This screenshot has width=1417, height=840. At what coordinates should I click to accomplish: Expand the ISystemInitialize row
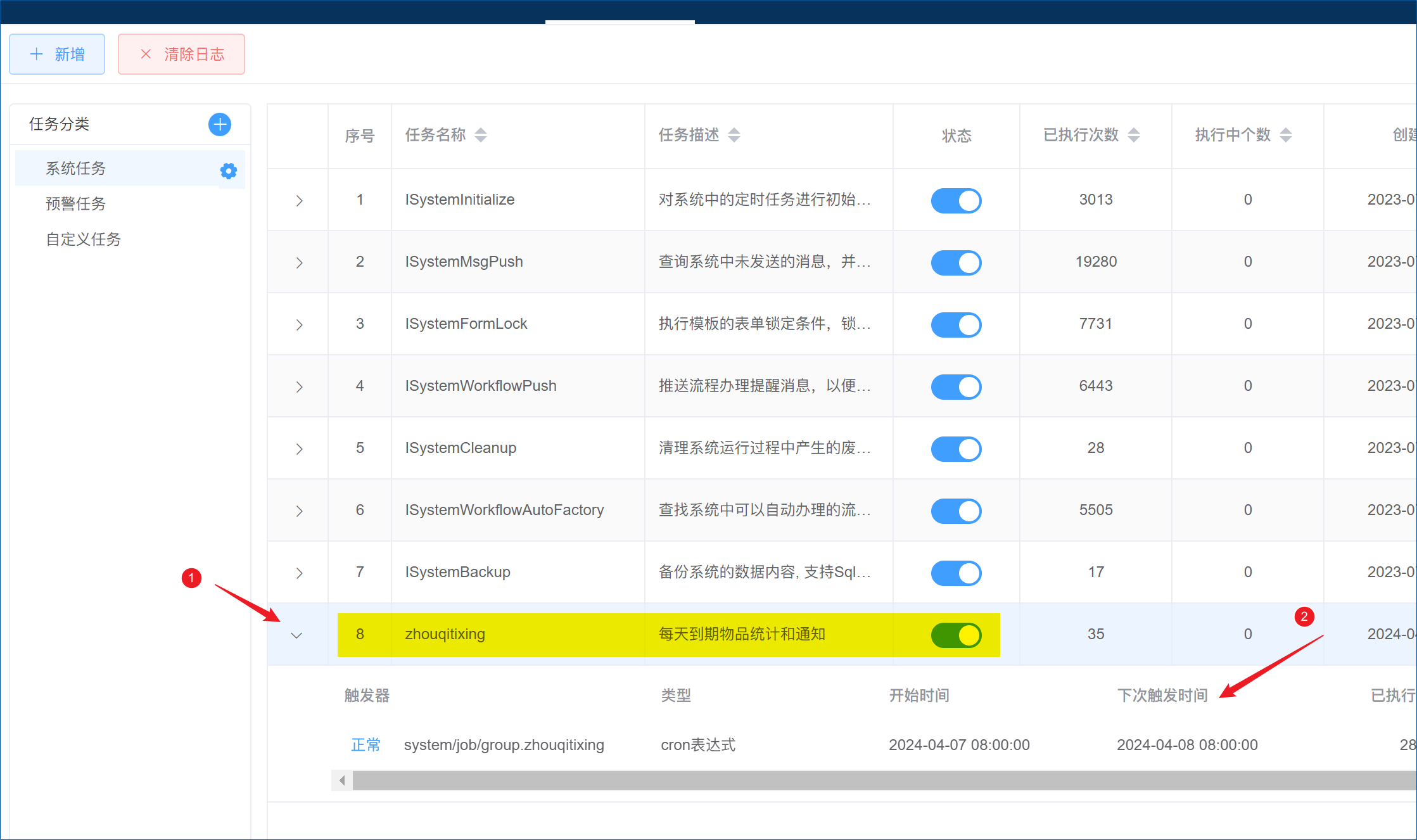click(x=299, y=200)
